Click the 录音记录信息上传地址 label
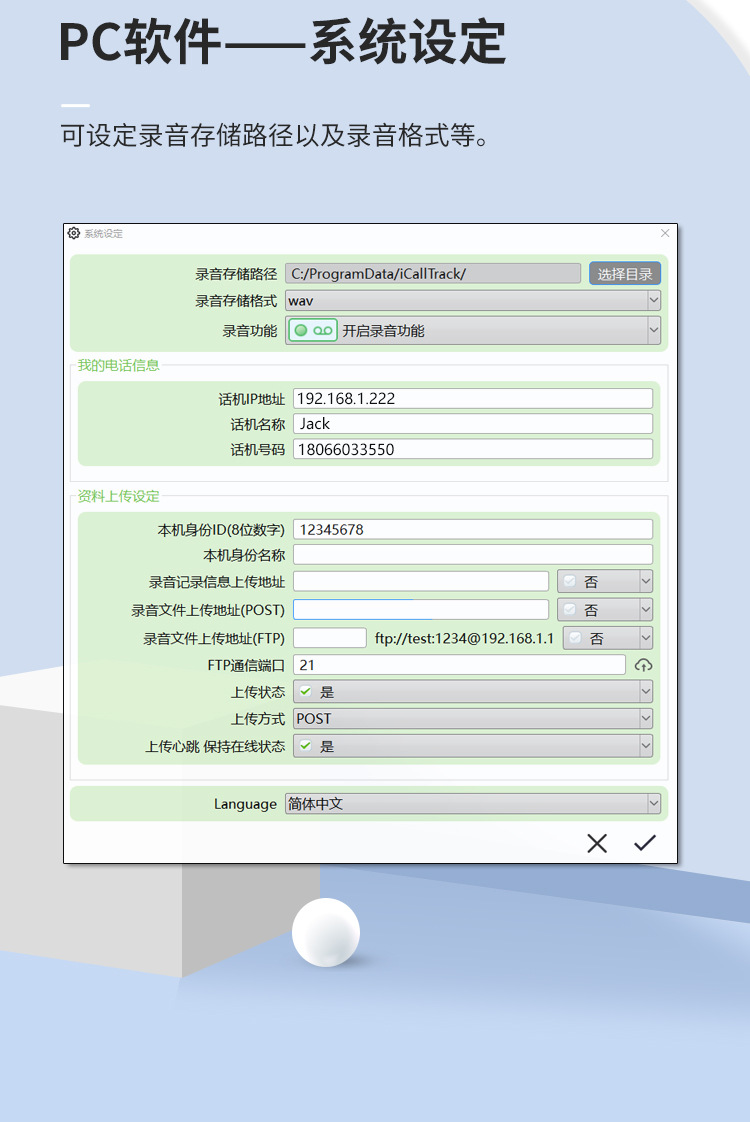 pyautogui.click(x=217, y=582)
